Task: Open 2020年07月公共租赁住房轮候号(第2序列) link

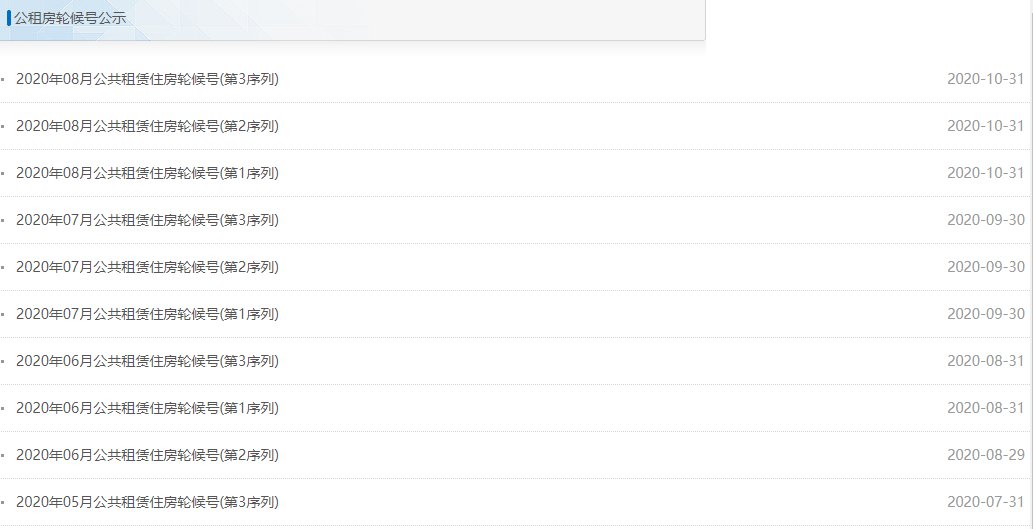Action: (x=147, y=267)
